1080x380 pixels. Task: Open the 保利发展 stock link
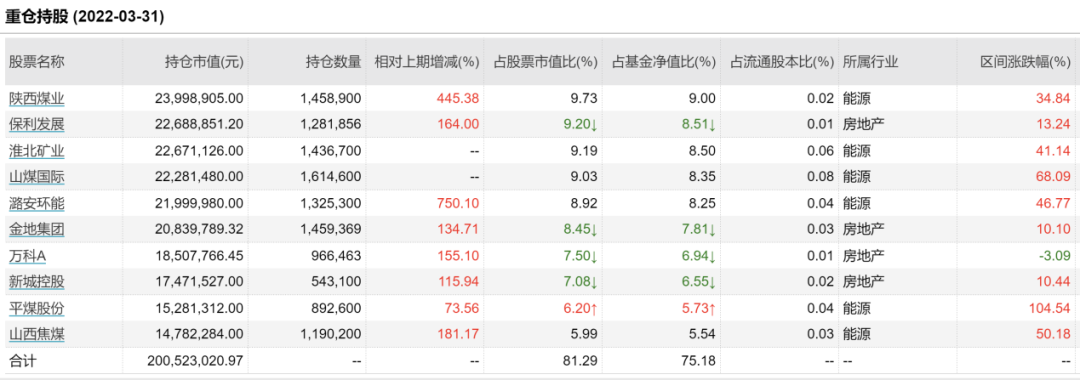click(37, 125)
